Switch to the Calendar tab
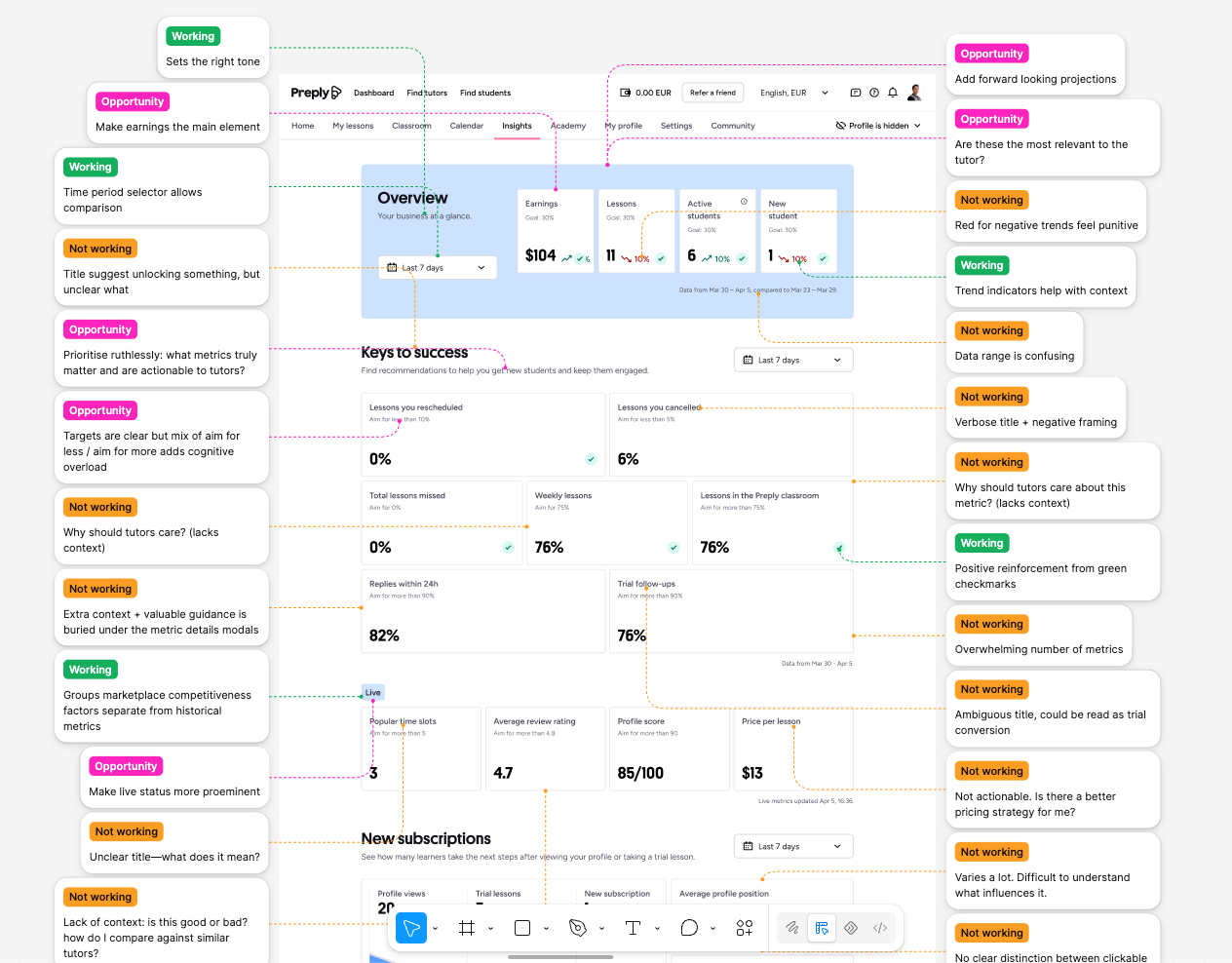 (466, 126)
